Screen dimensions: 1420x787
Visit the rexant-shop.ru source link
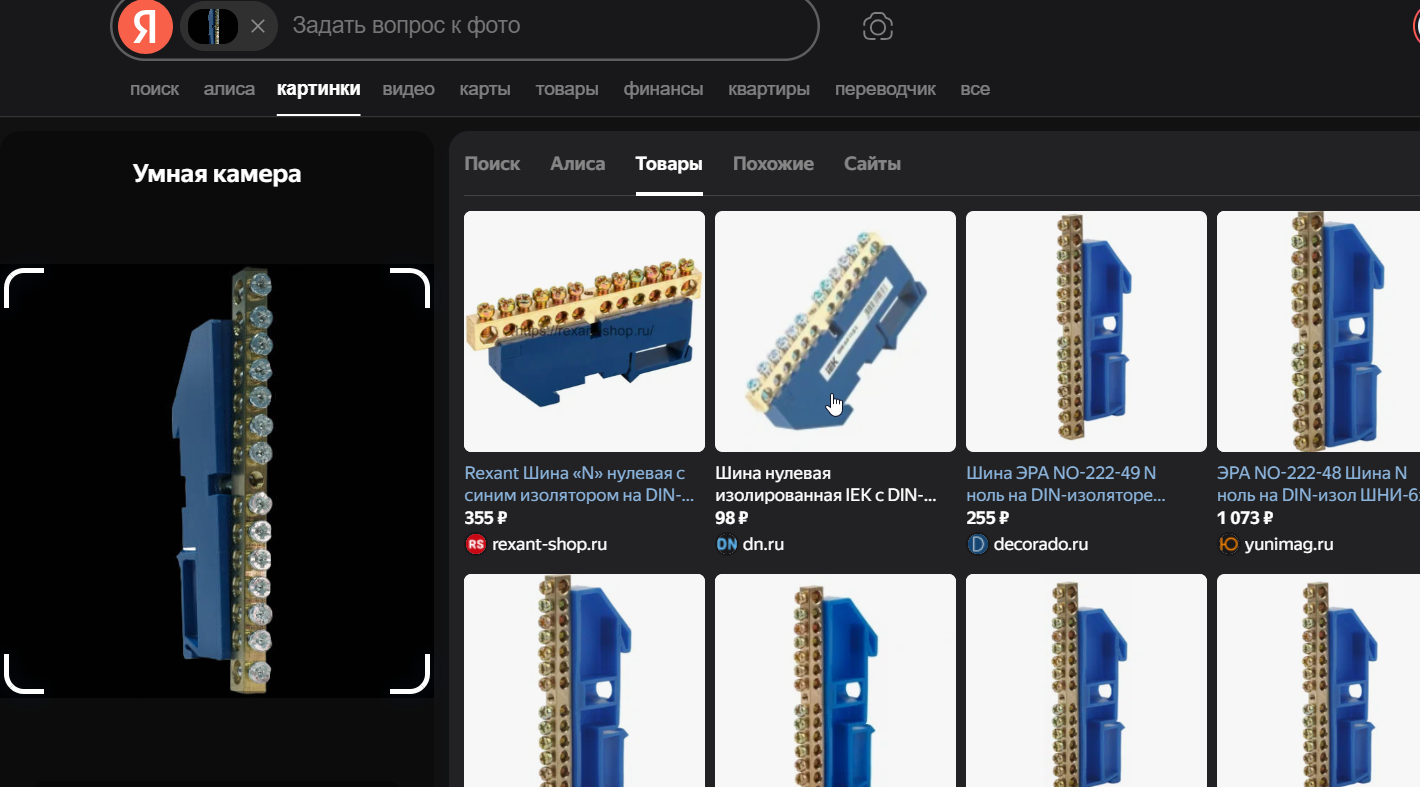[549, 544]
